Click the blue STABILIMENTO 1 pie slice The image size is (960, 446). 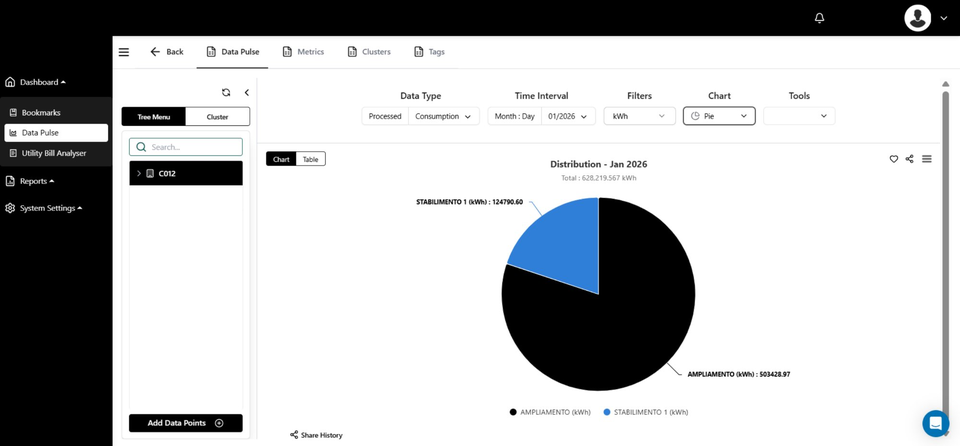pos(560,240)
